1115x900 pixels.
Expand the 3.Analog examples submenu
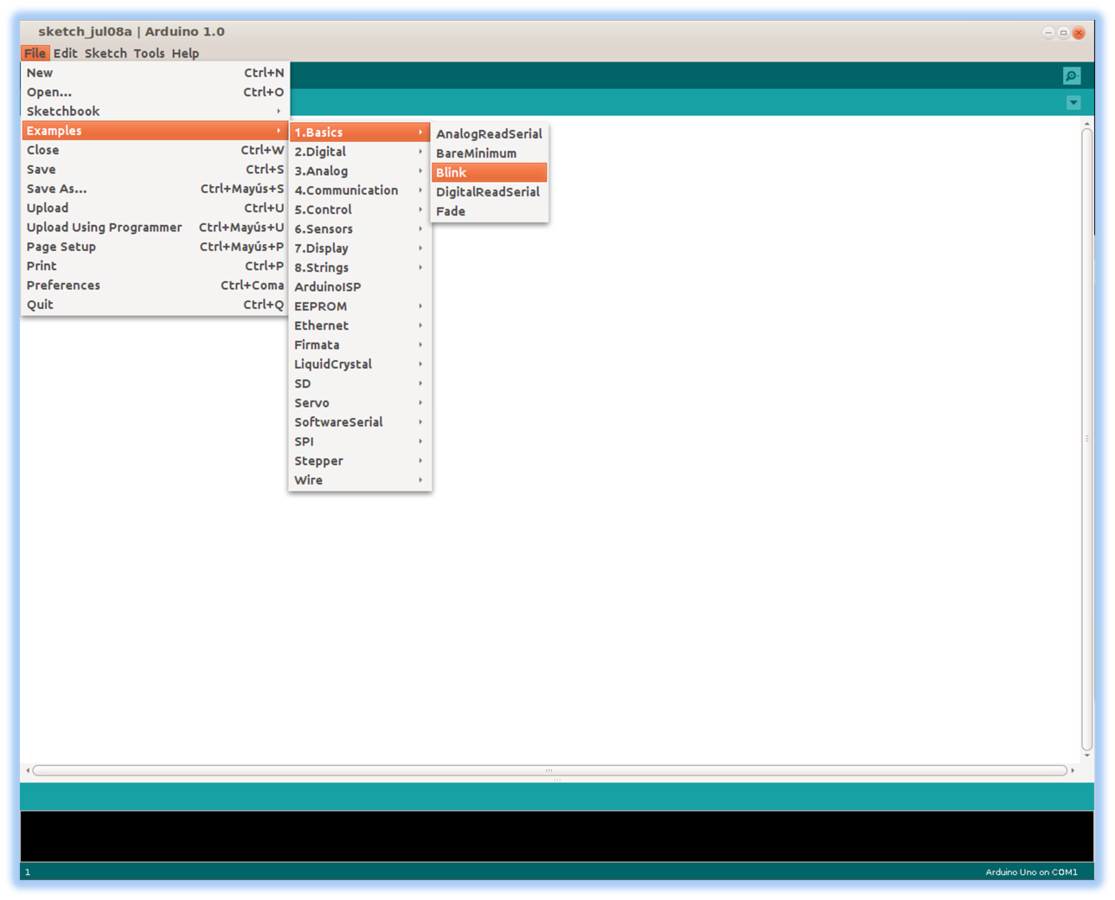pyautogui.click(x=360, y=171)
